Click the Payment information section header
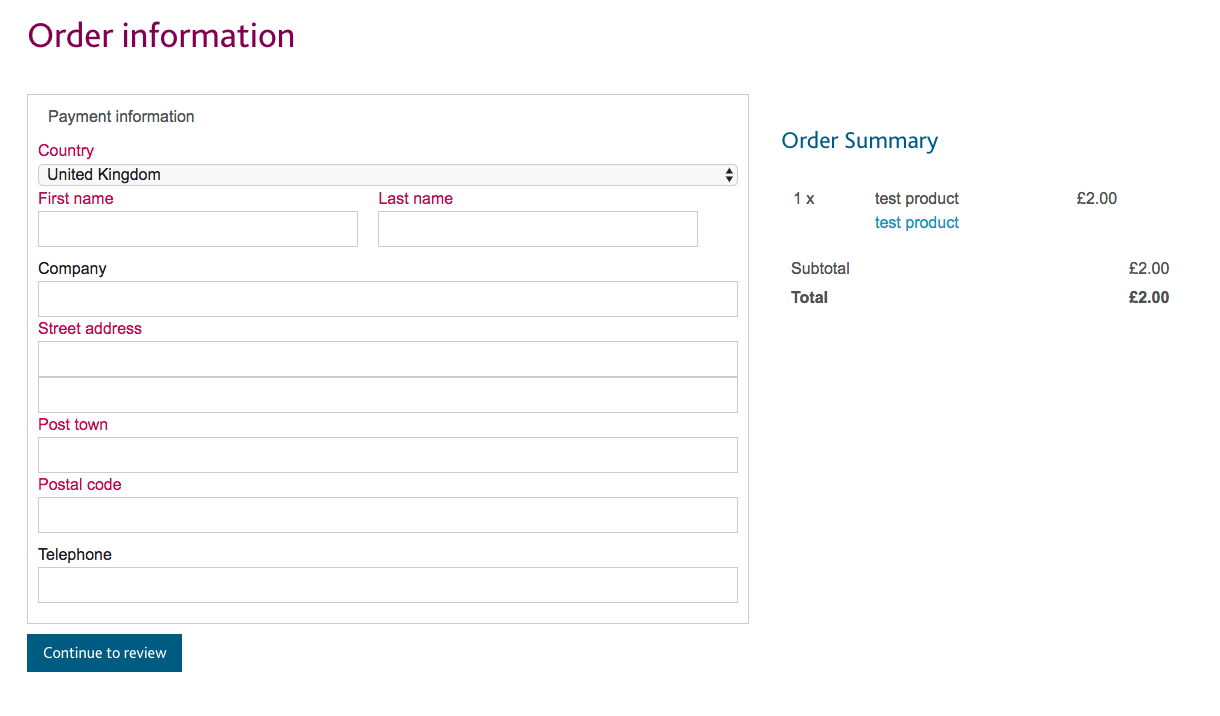The height and width of the screenshot is (716, 1220). pyautogui.click(x=120, y=116)
